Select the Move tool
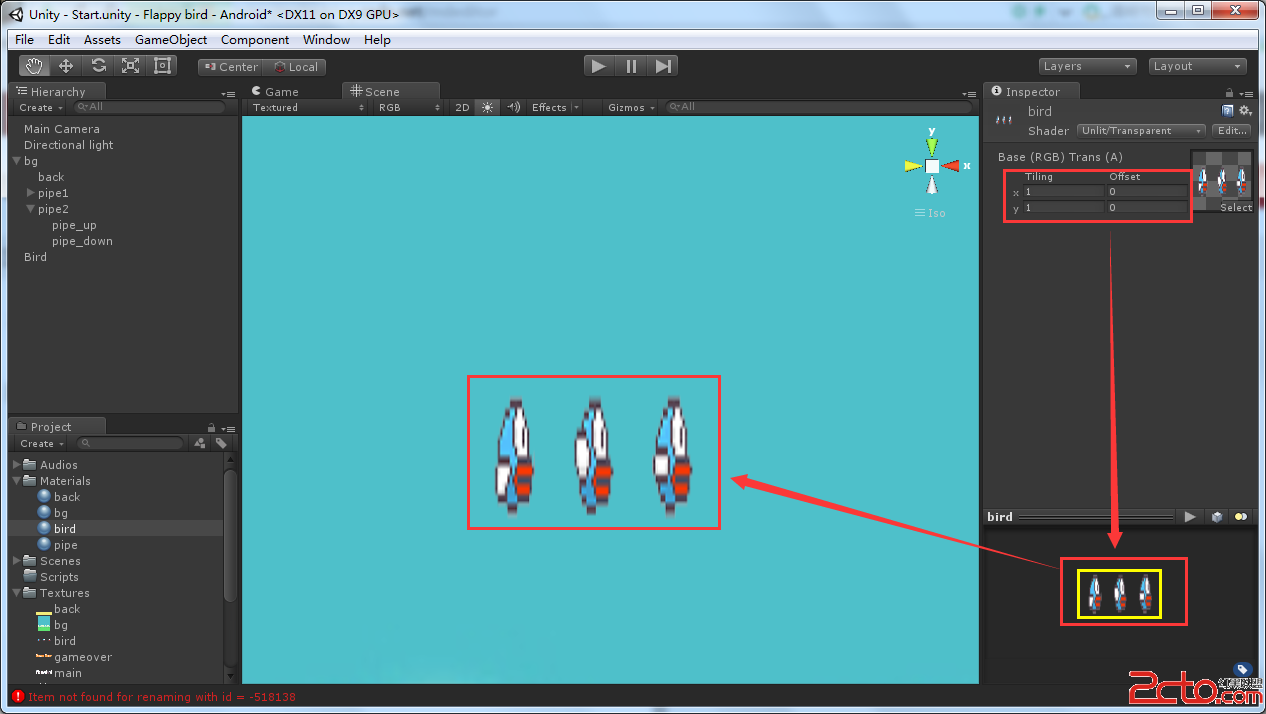This screenshot has height=714, width=1266. tap(66, 66)
